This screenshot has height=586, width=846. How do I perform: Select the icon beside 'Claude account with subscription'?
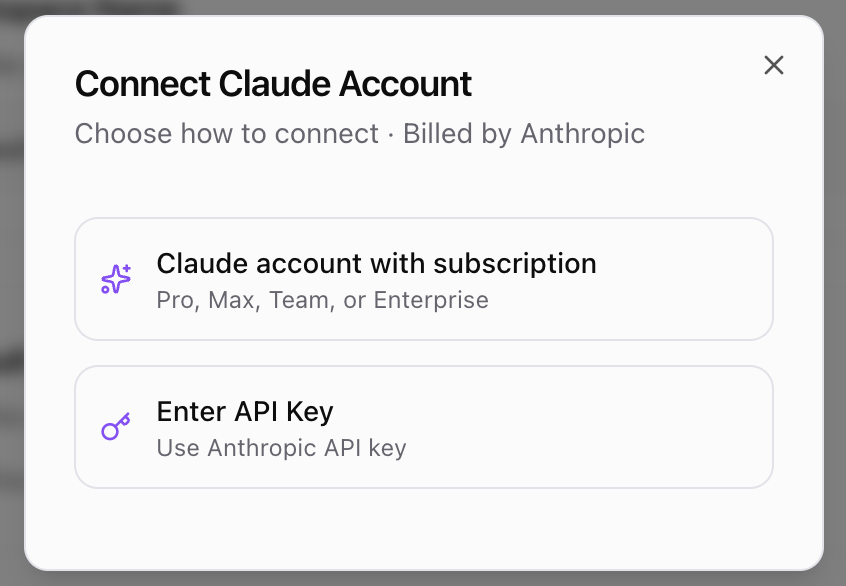[x=115, y=278]
